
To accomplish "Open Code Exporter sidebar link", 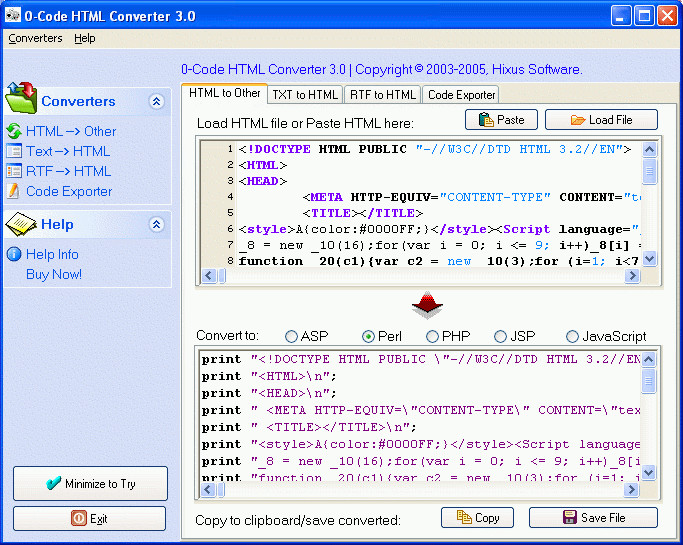I will pyautogui.click(x=69, y=191).
